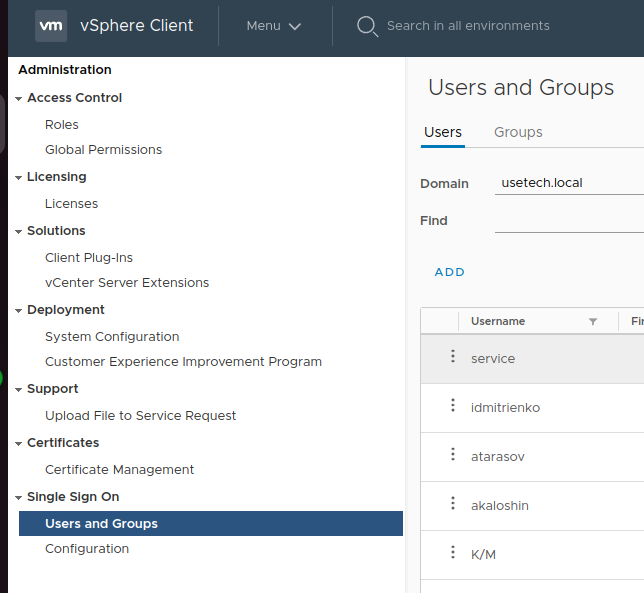Open Upload File to Service Request
Image resolution: width=644 pixels, height=593 pixels.
pos(140,416)
